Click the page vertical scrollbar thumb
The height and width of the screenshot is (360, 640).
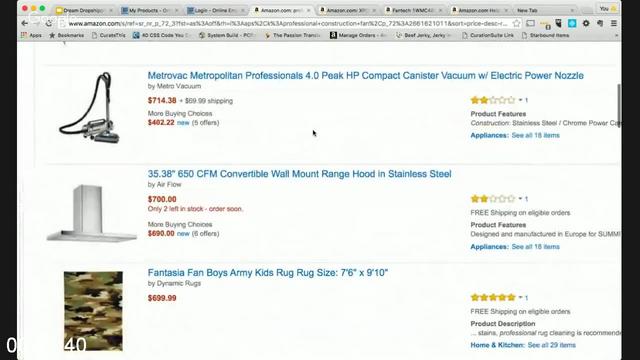619,105
